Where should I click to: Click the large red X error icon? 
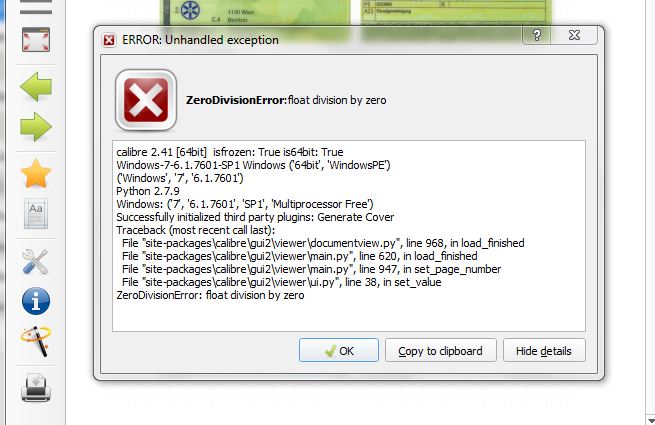(146, 100)
